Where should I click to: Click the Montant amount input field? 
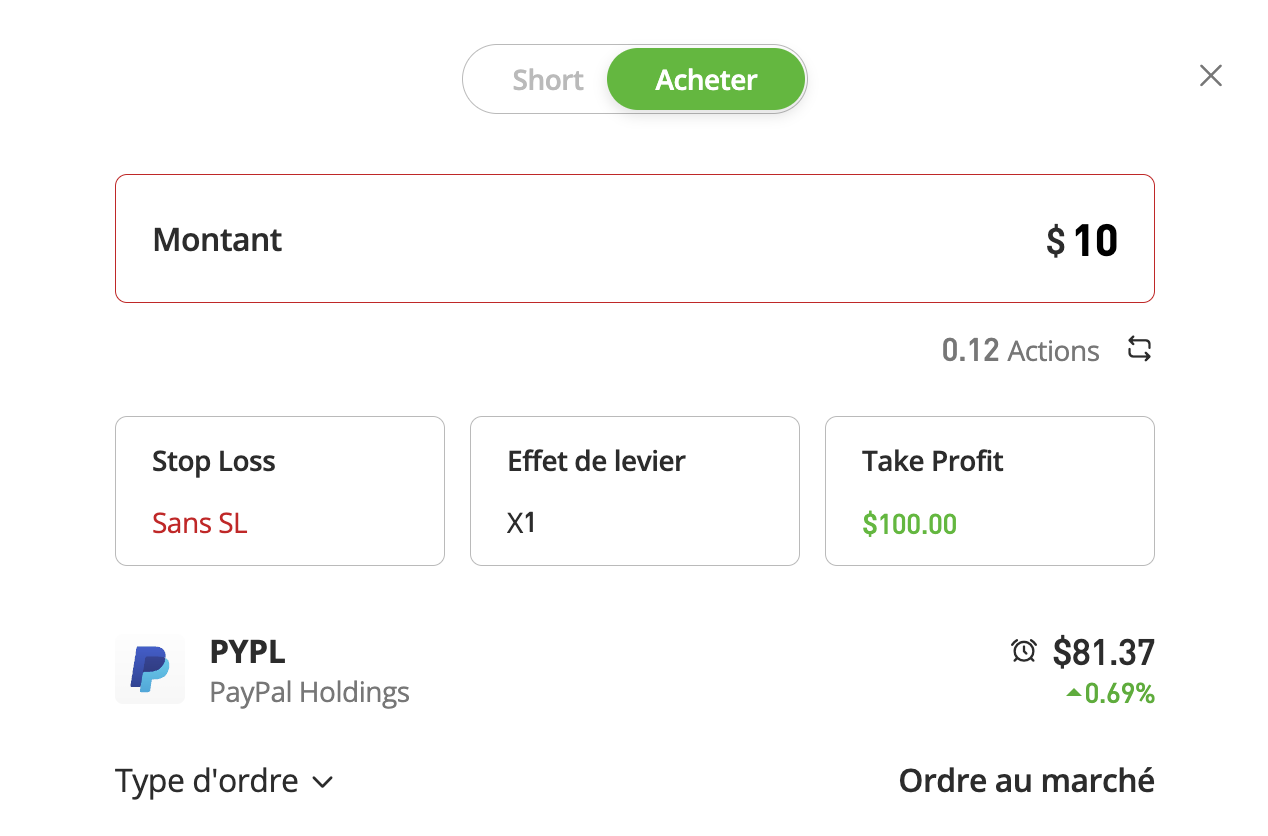coord(634,238)
